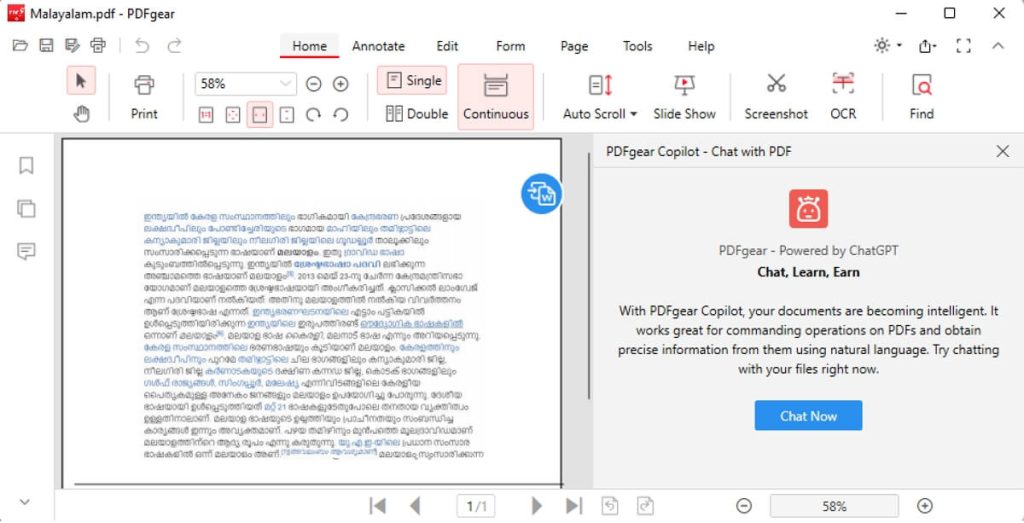Viewport: 1024px width, 523px height.
Task: Click the red Copilot robot icon
Action: (808, 209)
